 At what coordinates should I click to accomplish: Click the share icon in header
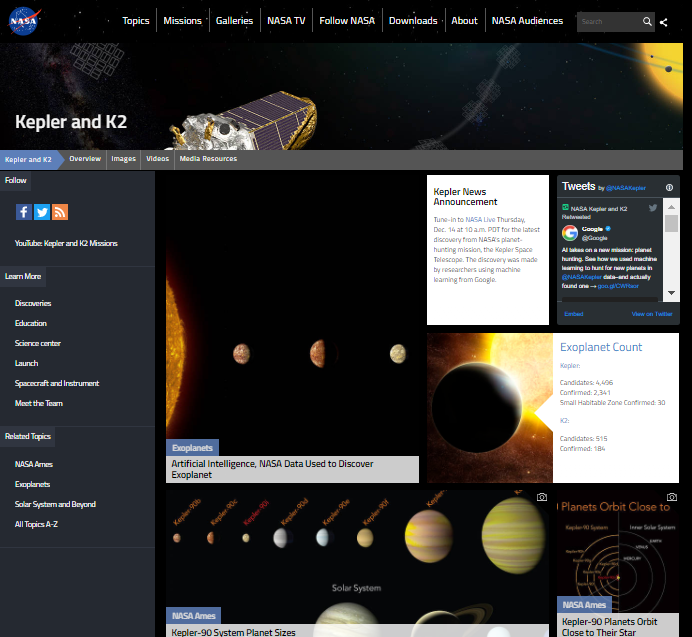[x=663, y=22]
